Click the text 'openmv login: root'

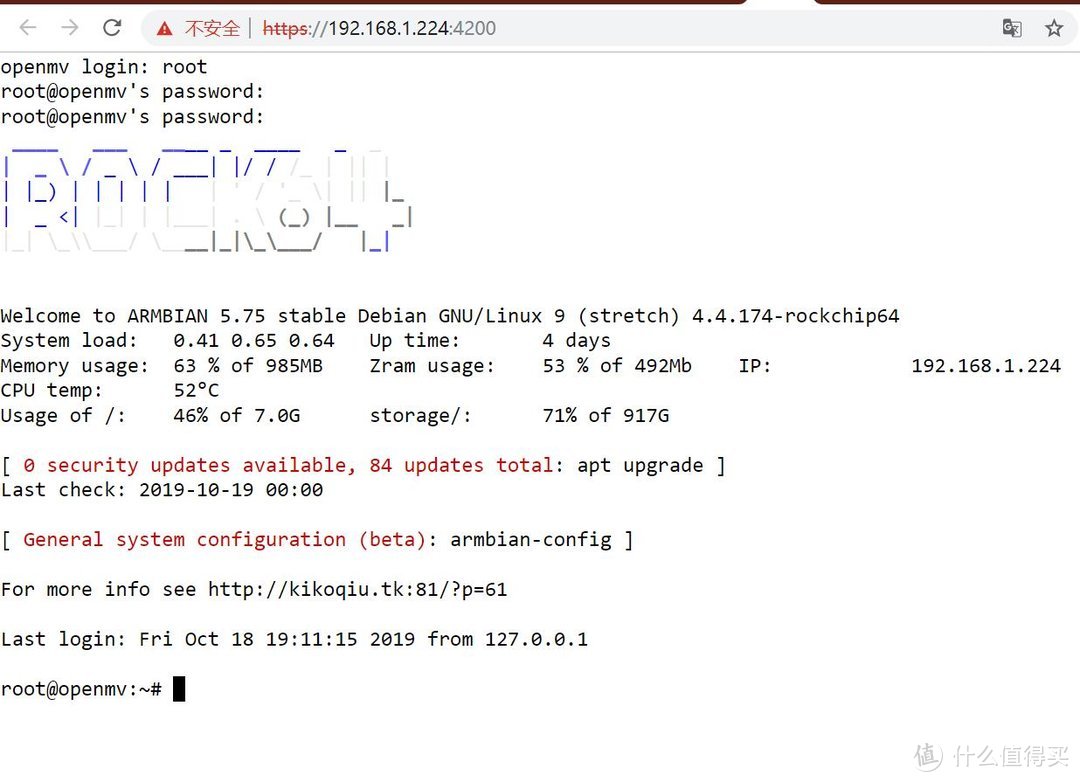point(103,67)
